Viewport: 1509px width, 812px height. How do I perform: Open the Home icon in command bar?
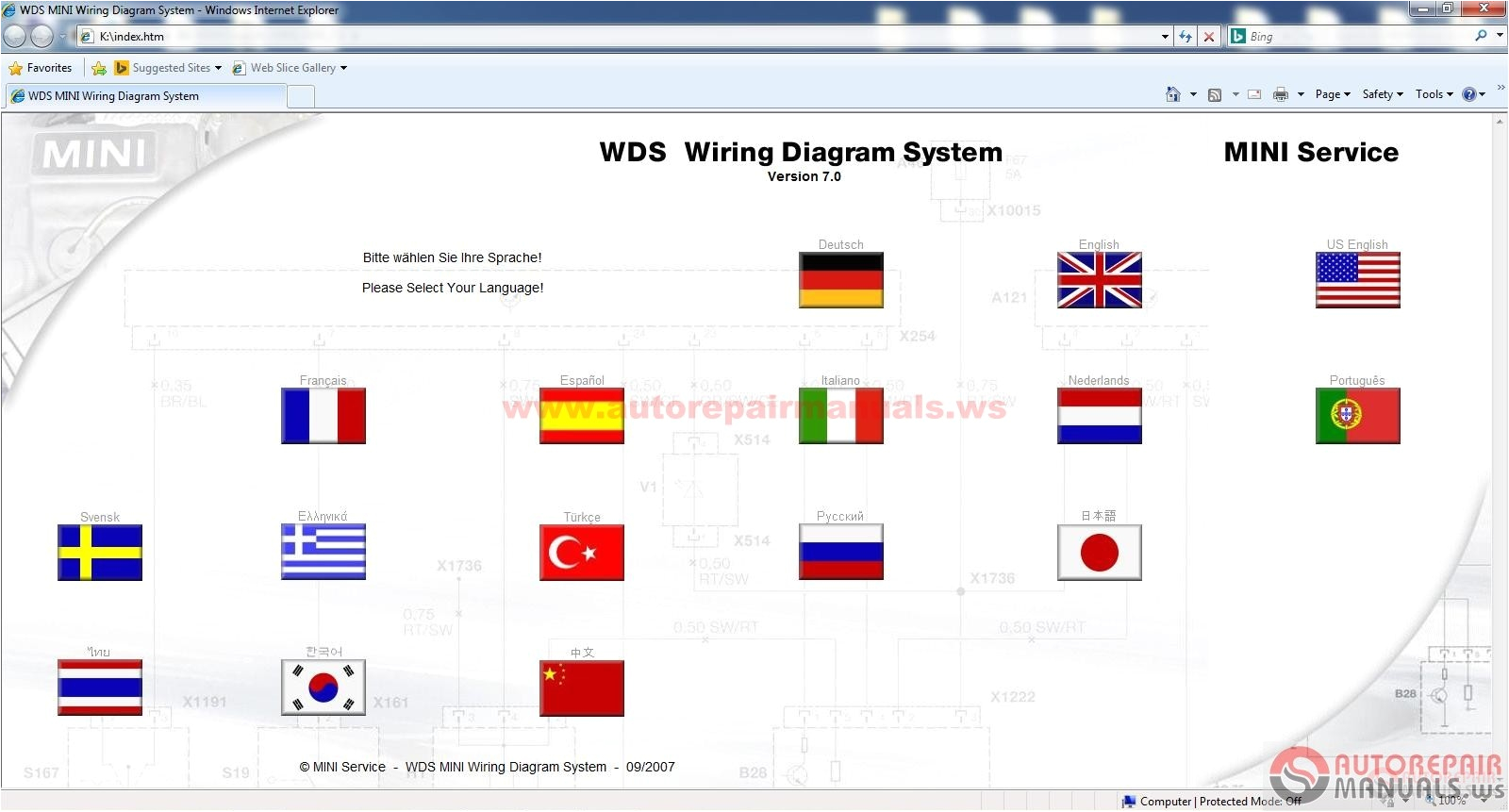1173,94
